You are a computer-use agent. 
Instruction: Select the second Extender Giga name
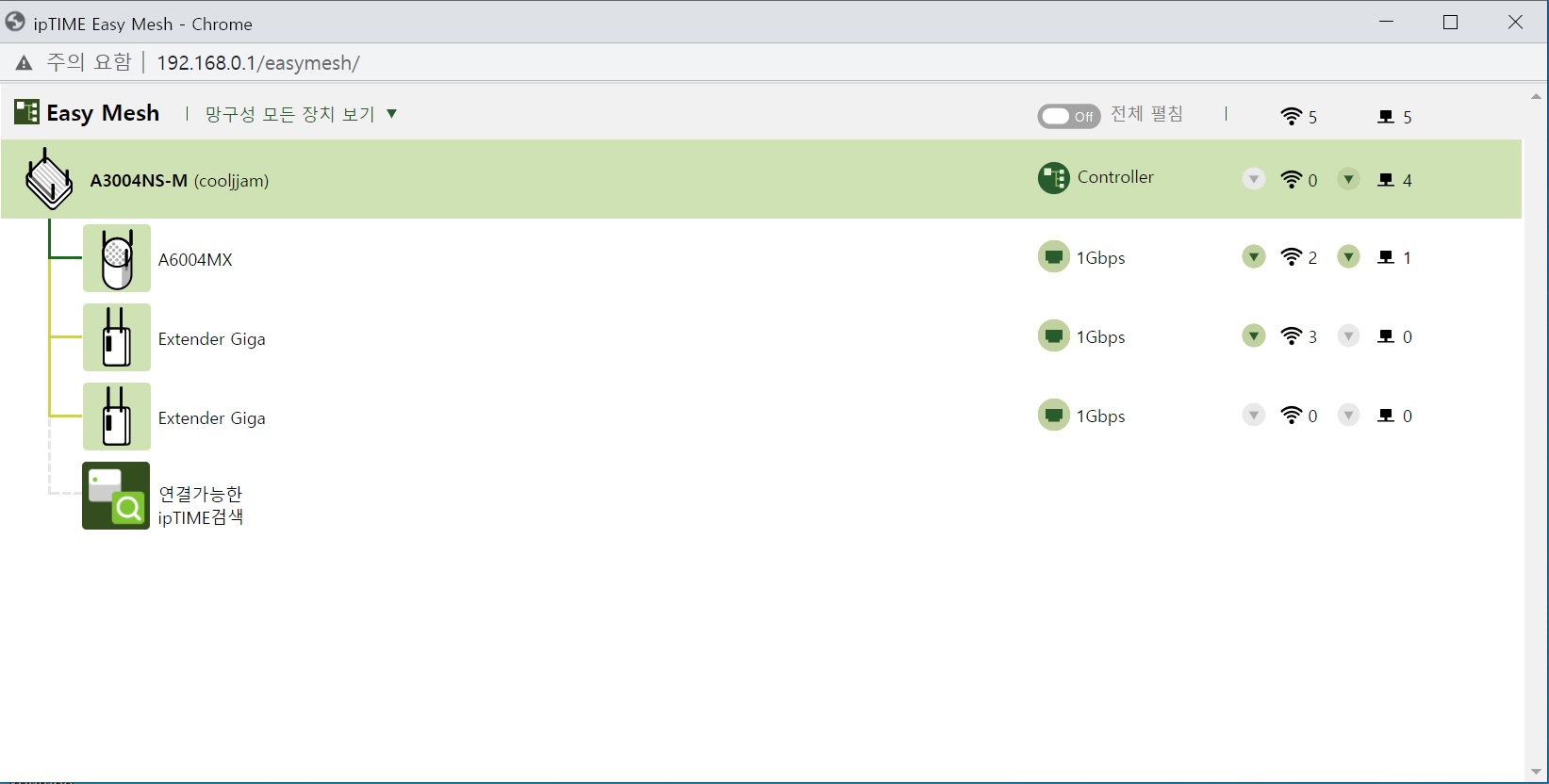point(211,418)
